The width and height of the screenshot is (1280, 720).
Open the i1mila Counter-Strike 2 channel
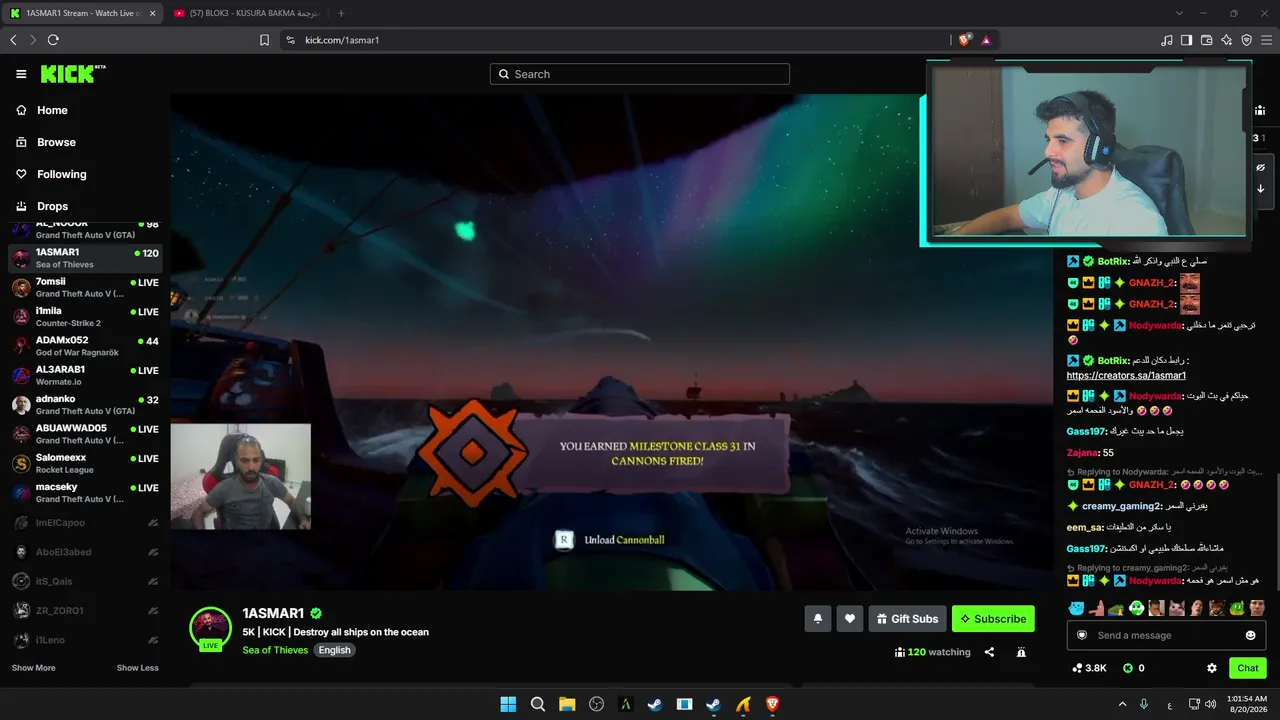(x=85, y=317)
